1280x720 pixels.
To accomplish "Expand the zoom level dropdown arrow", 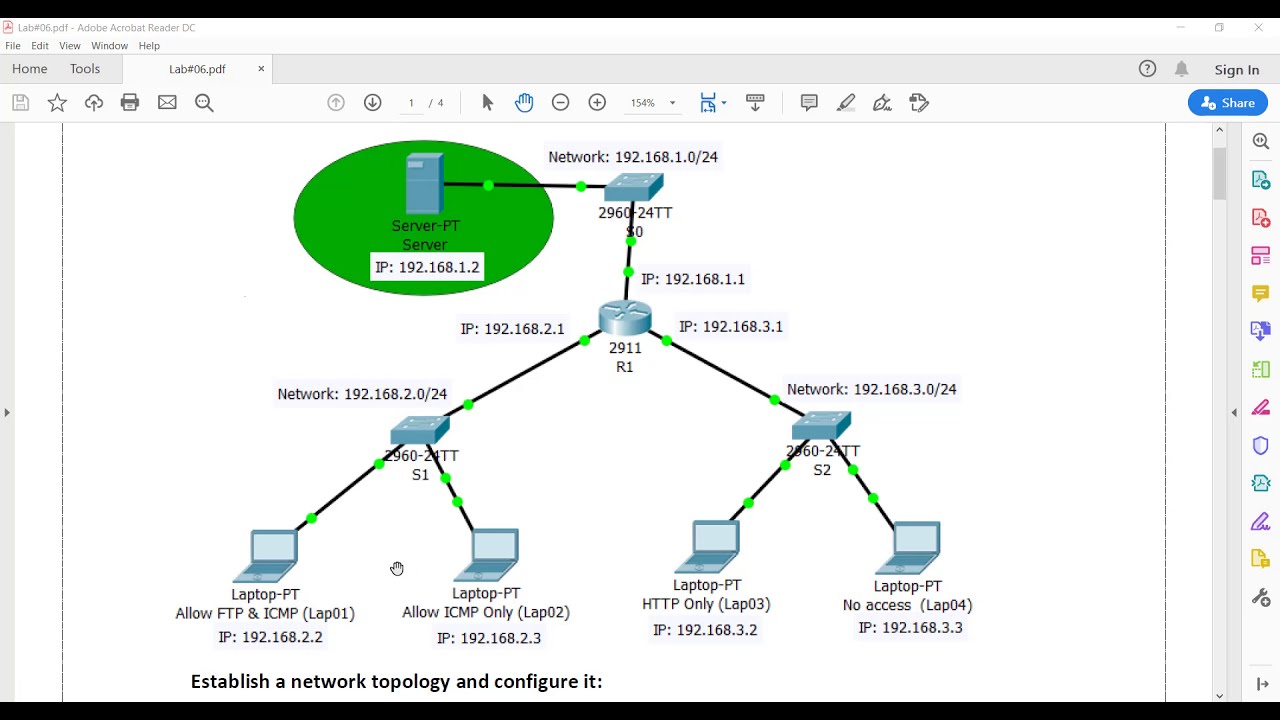I will 672,103.
